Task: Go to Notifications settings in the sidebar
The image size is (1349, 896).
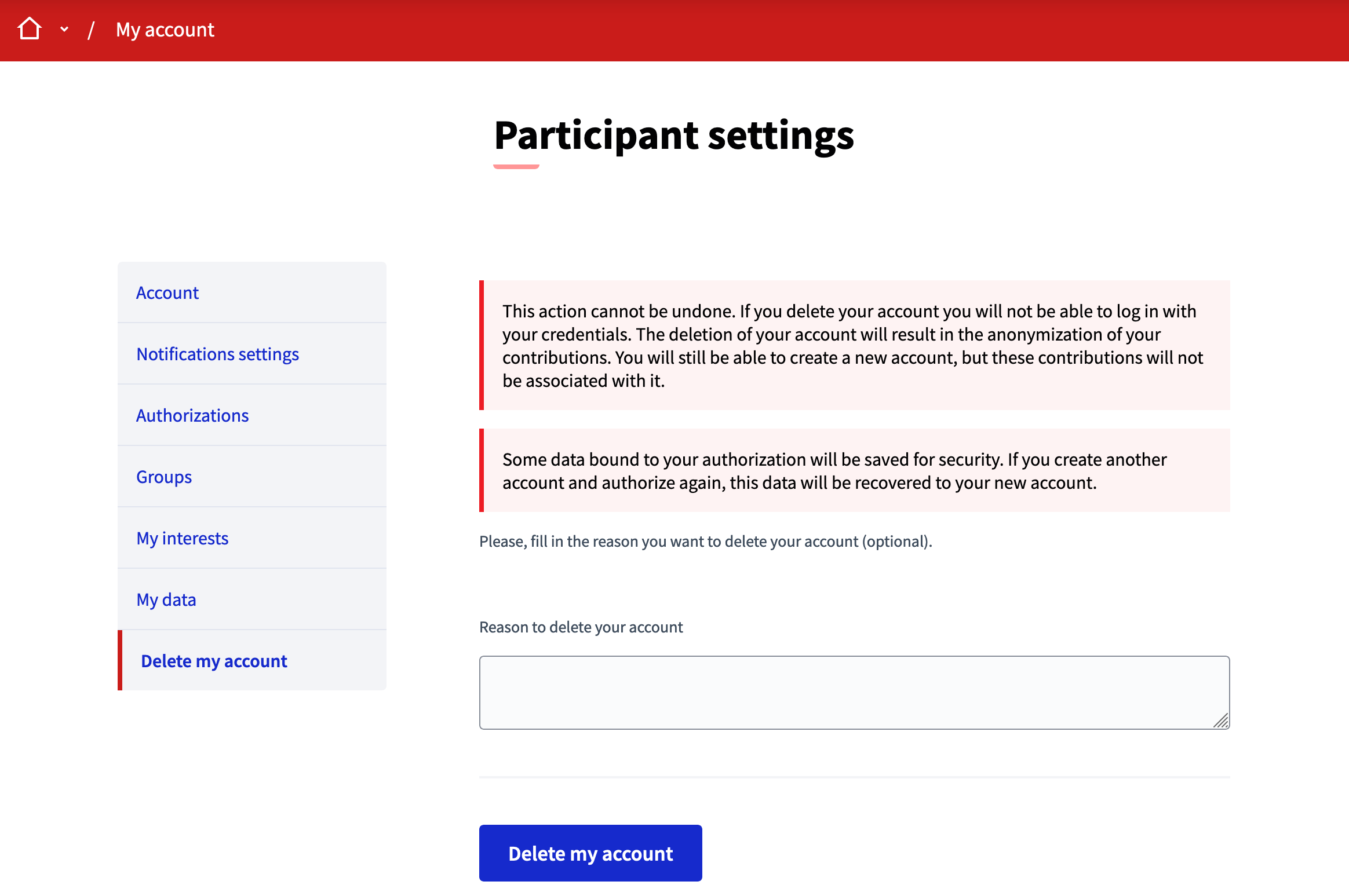Action: point(217,354)
